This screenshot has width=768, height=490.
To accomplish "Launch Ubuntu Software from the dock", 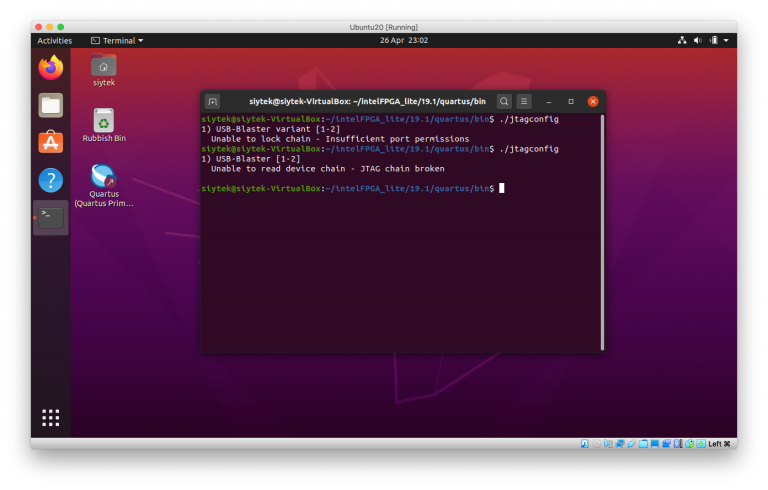I will coord(51,142).
